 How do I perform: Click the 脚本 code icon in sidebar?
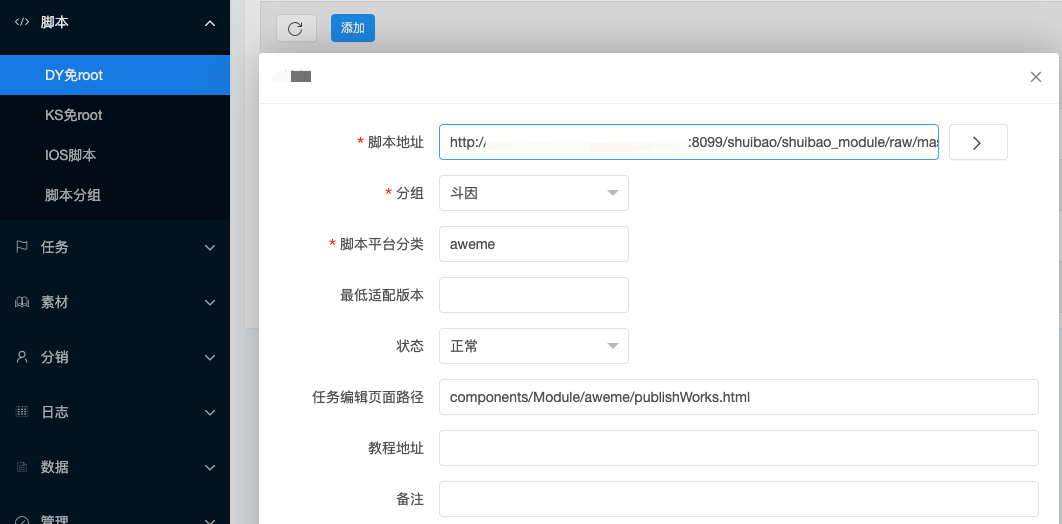point(22,22)
